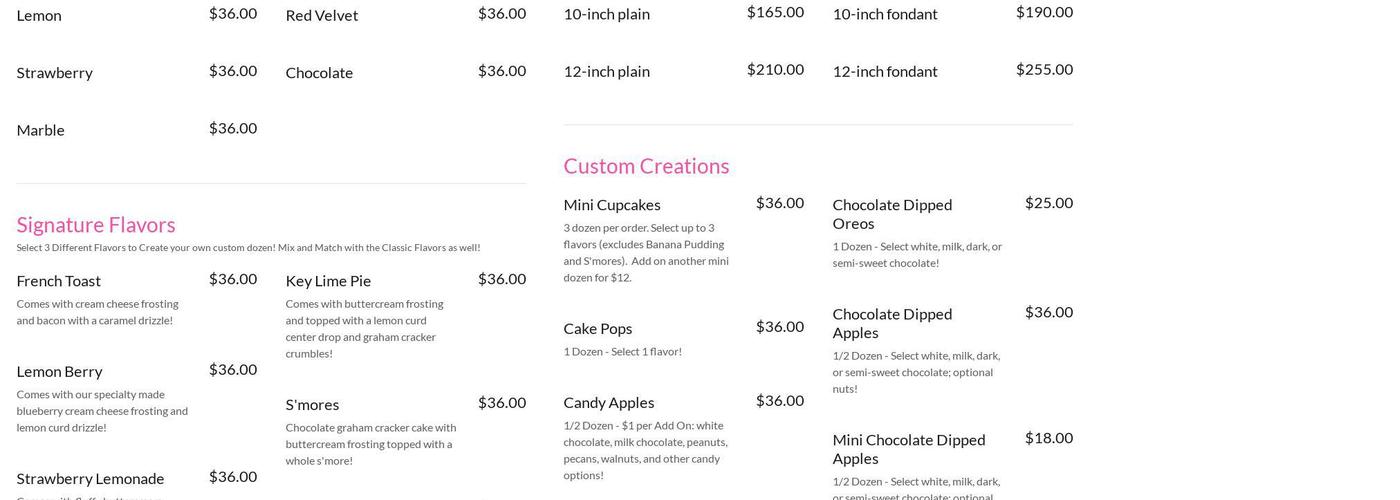This screenshot has height=500, width=1400.
Task: Select the Marble flavor name
Action: (x=41, y=130)
